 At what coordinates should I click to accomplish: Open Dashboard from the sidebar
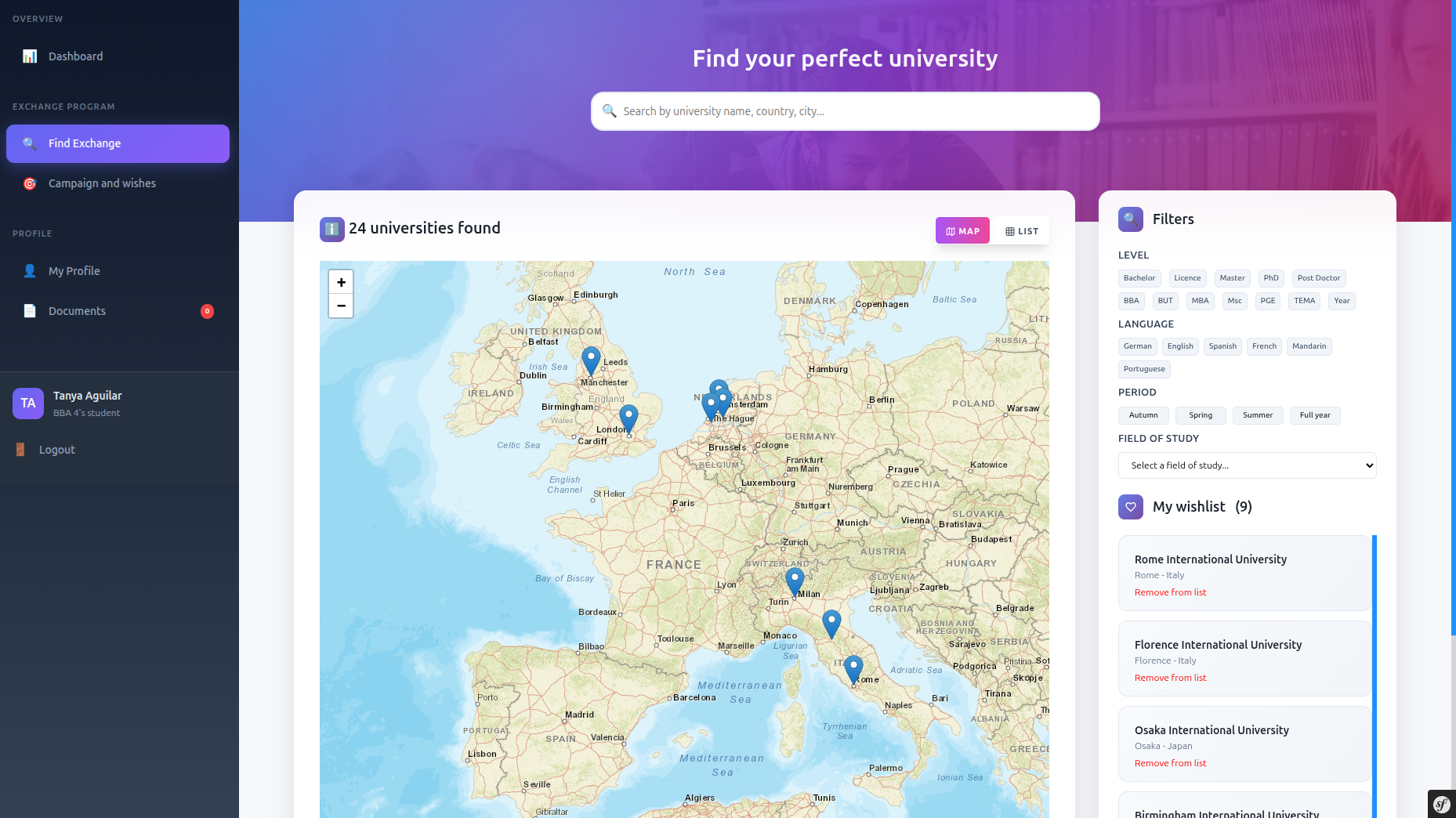point(118,56)
